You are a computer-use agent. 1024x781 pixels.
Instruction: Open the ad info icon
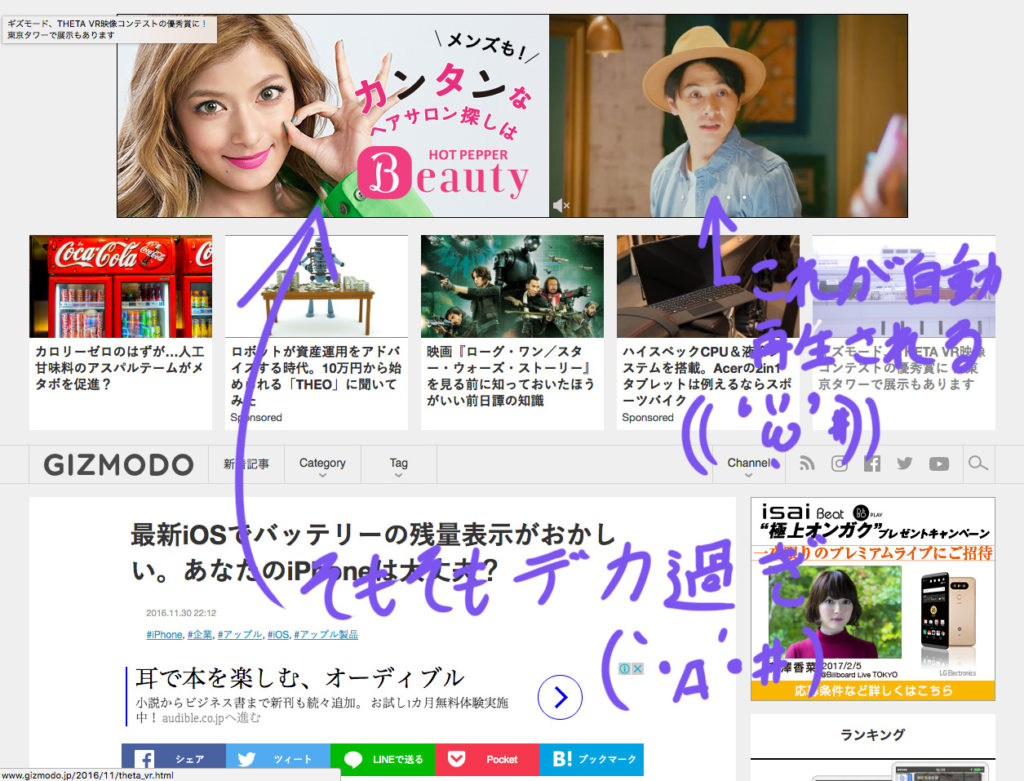click(624, 669)
